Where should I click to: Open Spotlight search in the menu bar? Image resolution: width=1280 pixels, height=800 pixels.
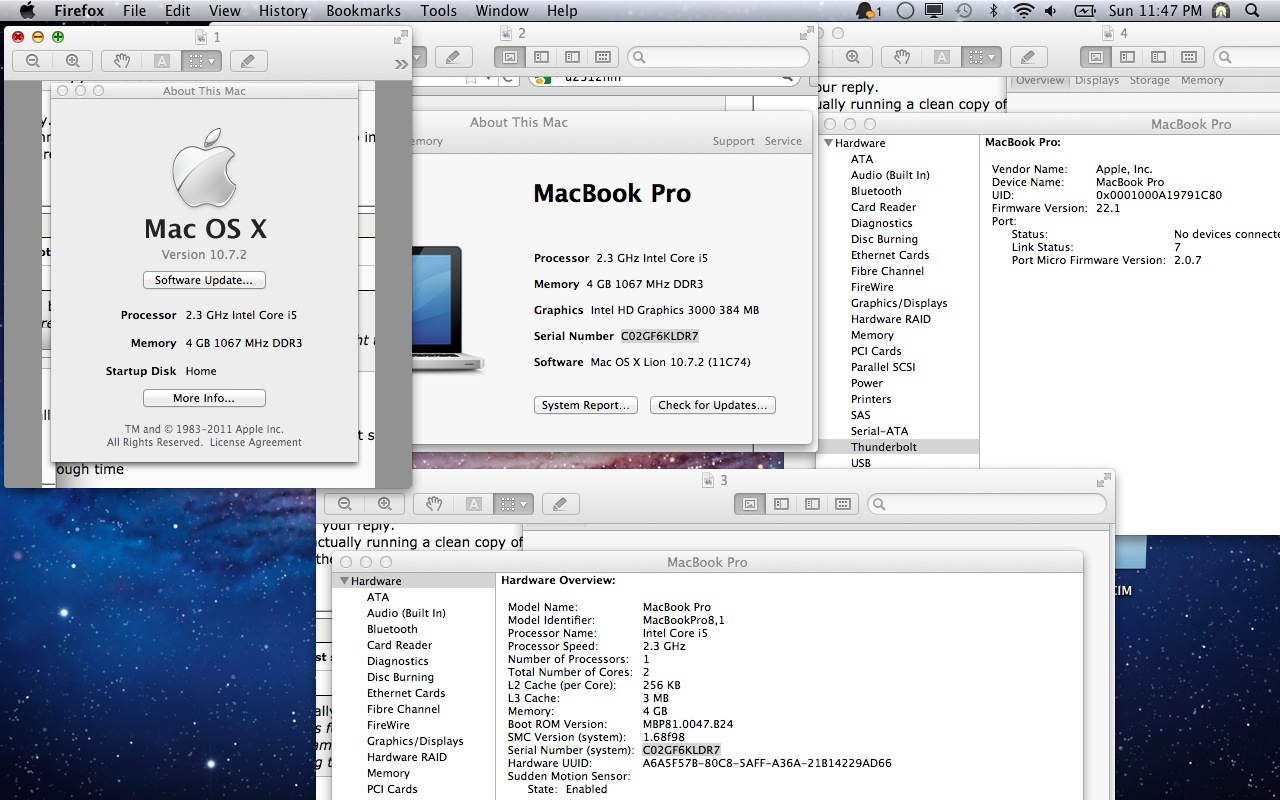(x=1252, y=11)
